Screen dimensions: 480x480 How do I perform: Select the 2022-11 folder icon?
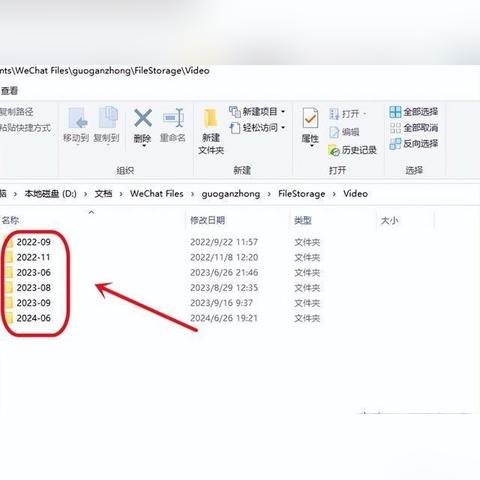click(9, 257)
